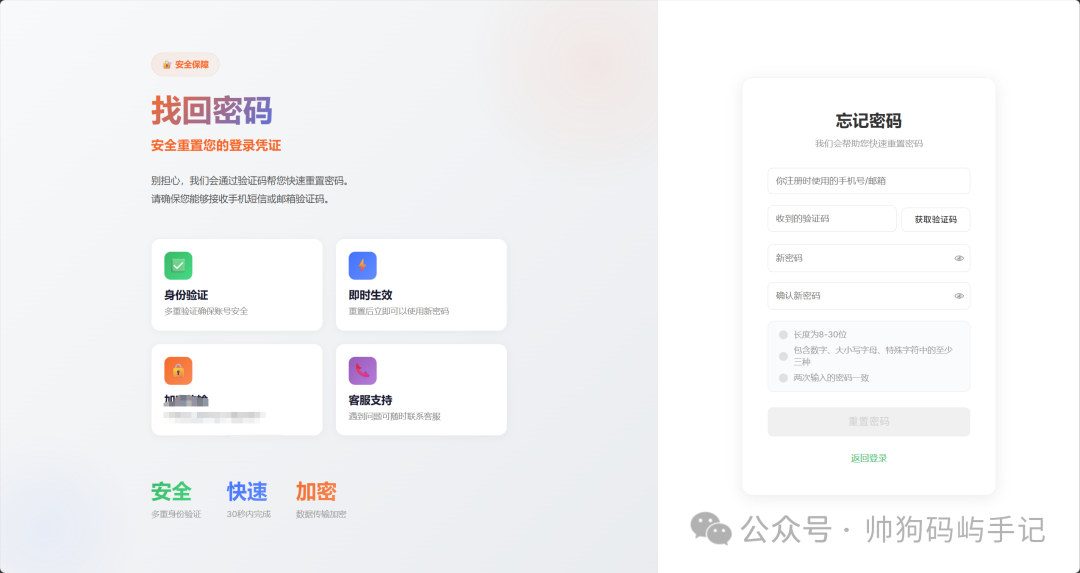1080x573 pixels.
Task: Click the 忘记密码 form title
Action: [869, 121]
